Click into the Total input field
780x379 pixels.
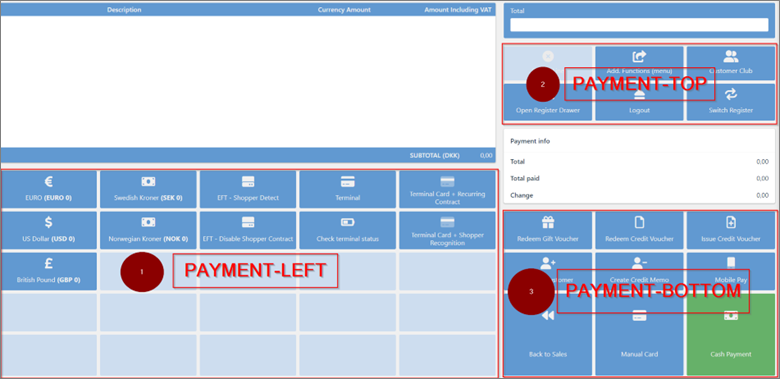point(639,25)
